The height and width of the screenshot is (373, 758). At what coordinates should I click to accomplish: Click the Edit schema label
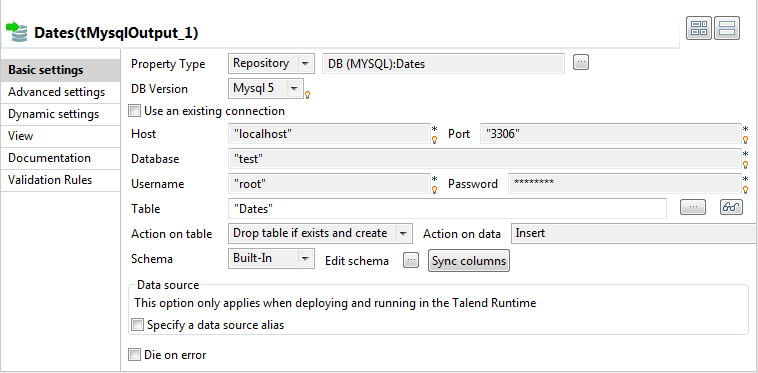tap(357, 261)
